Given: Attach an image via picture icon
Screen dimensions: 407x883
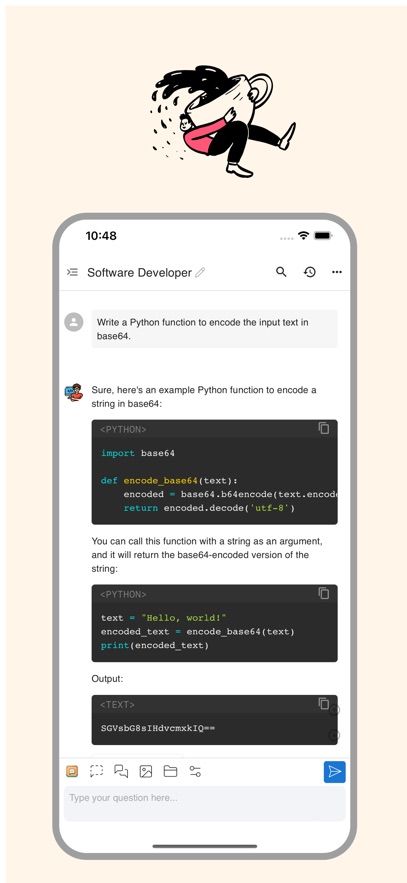Looking at the screenshot, I should [x=146, y=771].
